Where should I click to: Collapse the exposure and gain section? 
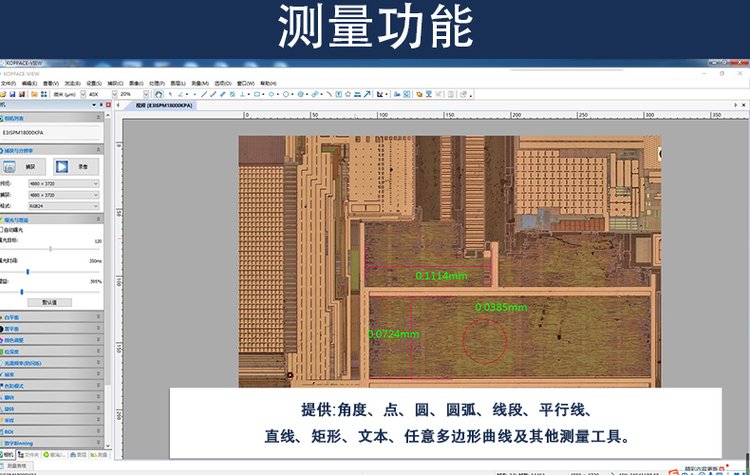pyautogui.click(x=99, y=220)
